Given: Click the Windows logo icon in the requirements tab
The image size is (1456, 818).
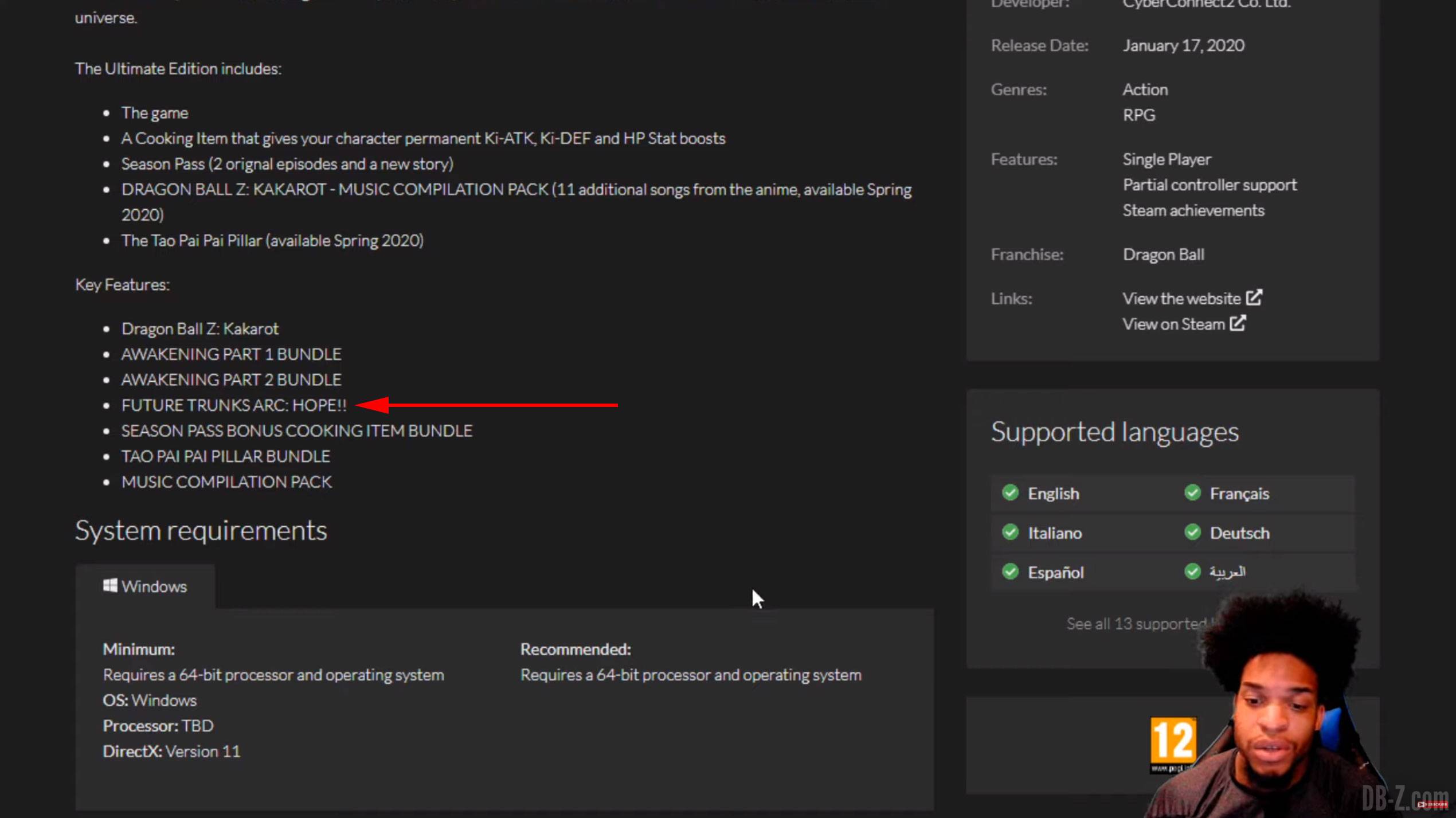Looking at the screenshot, I should 110,585.
